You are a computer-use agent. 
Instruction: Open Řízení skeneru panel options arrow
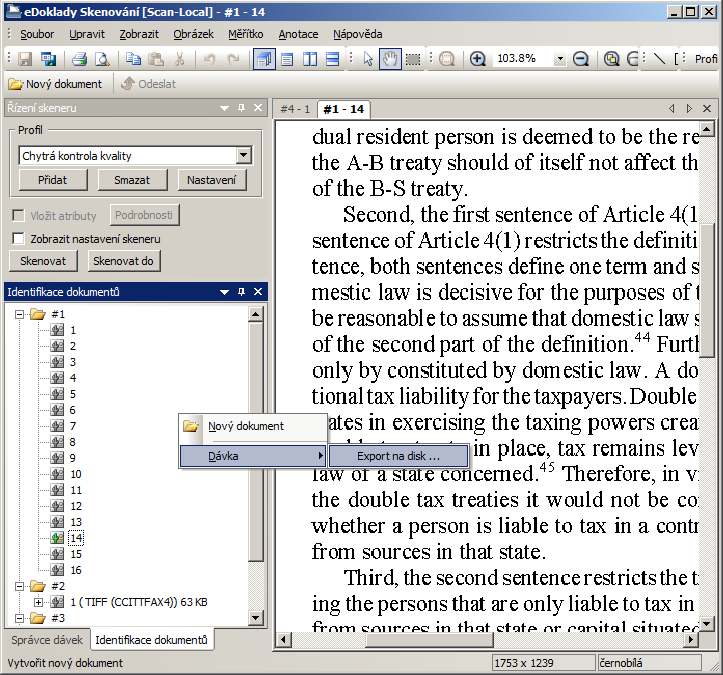[225, 108]
